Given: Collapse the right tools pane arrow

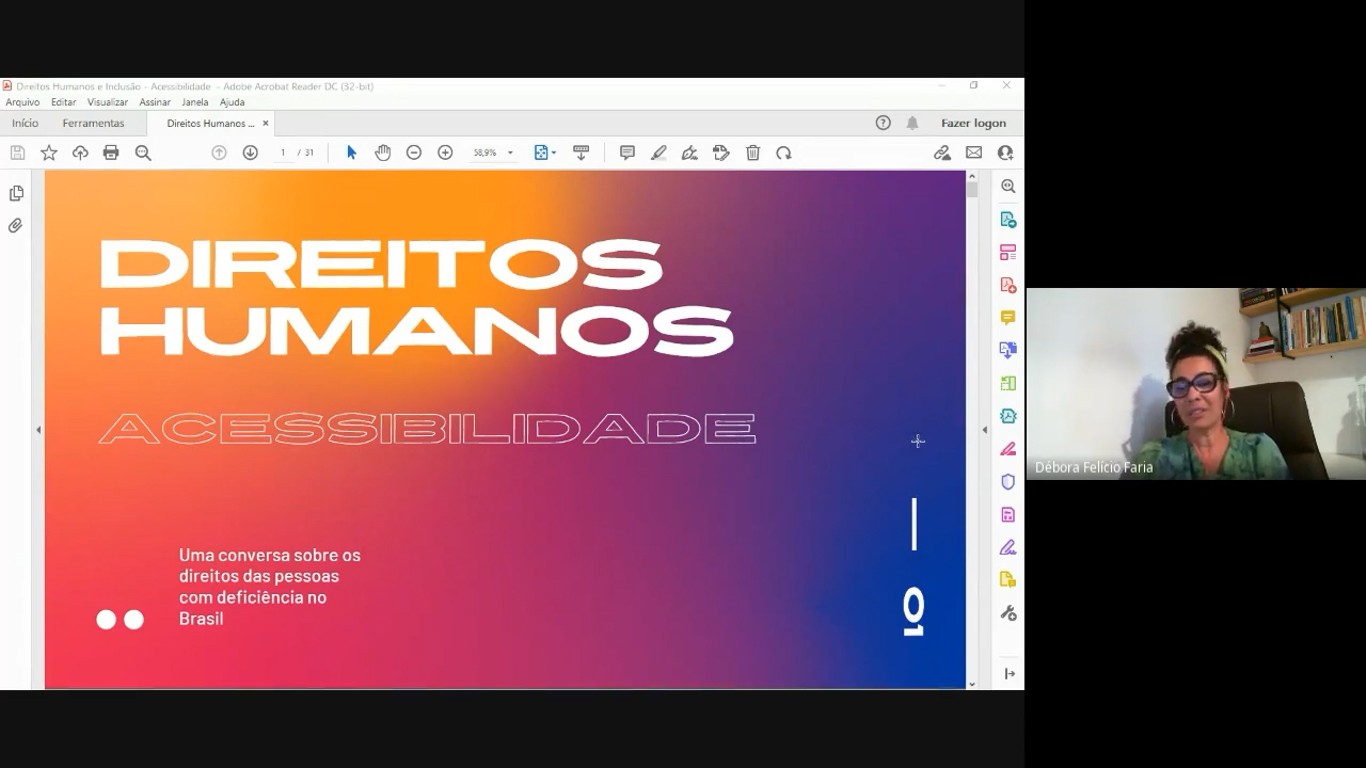Looking at the screenshot, I should [984, 430].
